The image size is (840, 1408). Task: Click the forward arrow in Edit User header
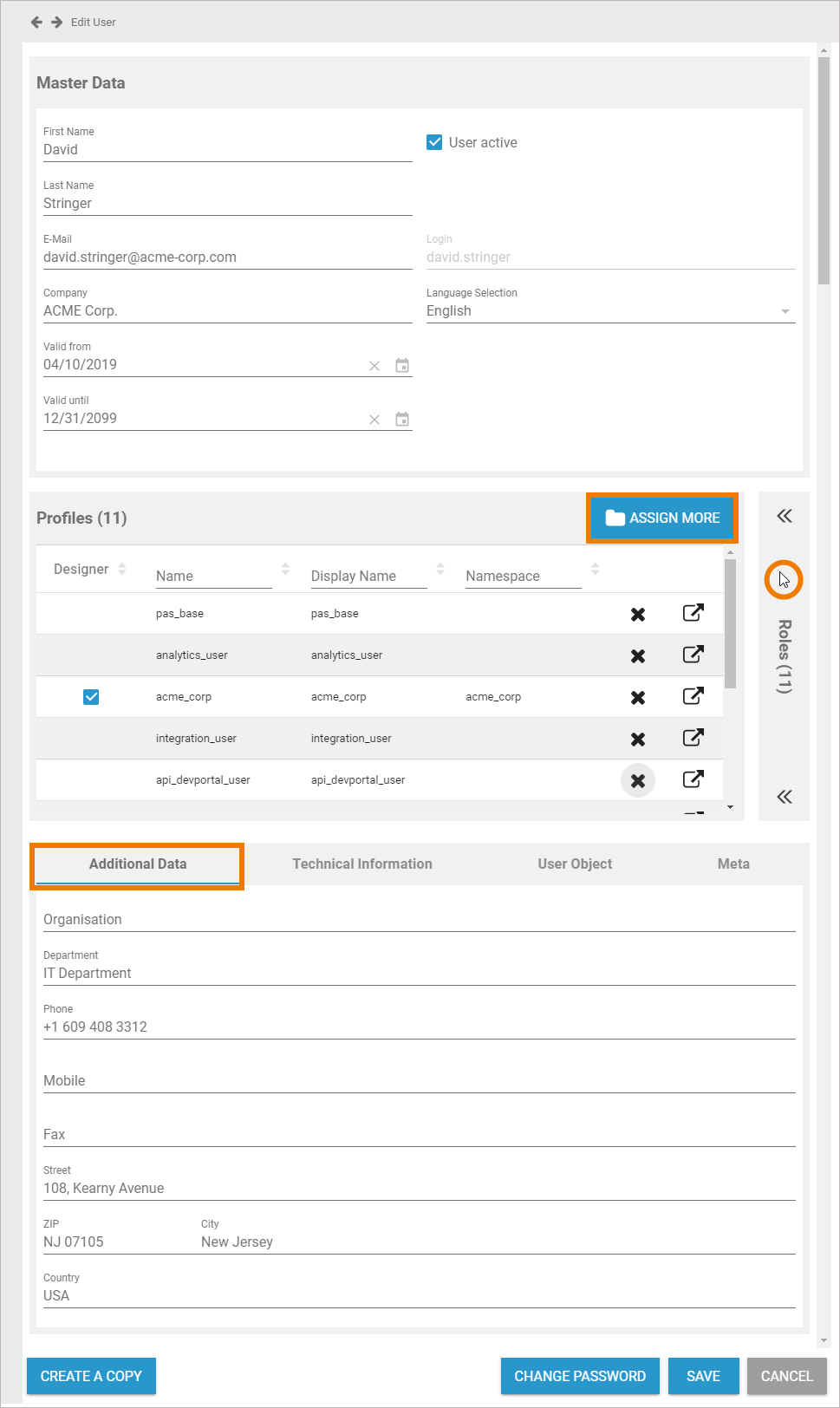click(57, 22)
